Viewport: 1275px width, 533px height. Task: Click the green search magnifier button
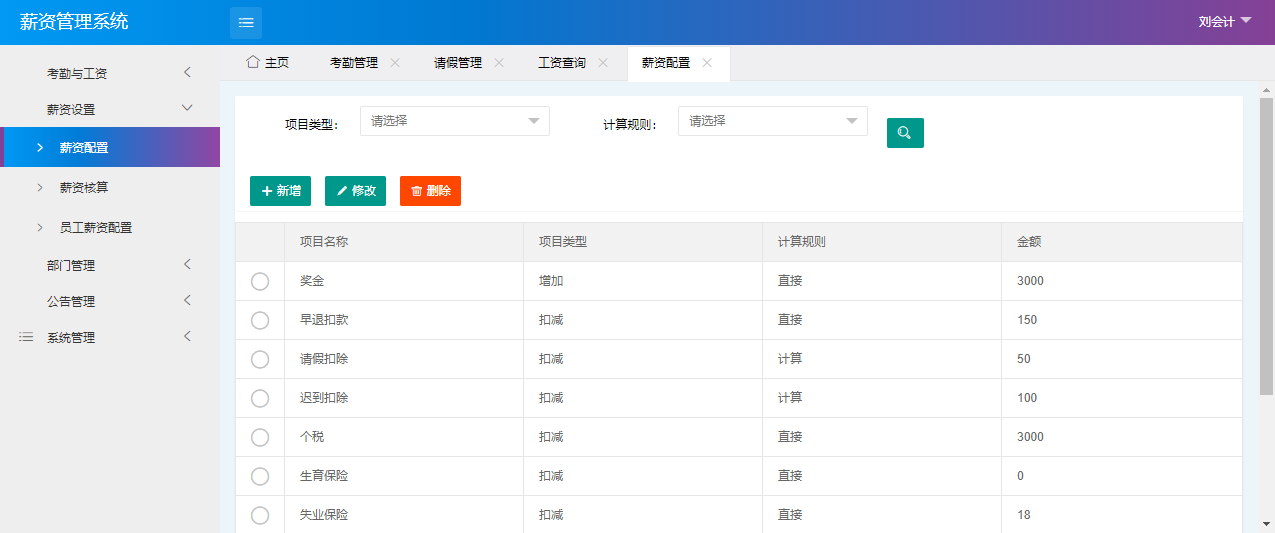point(905,133)
